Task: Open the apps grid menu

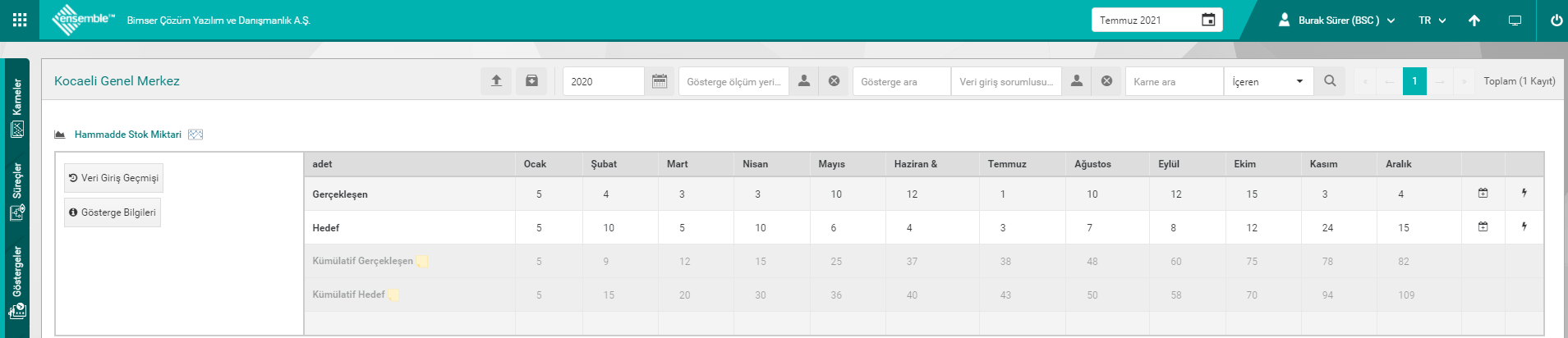Action: click(x=20, y=21)
